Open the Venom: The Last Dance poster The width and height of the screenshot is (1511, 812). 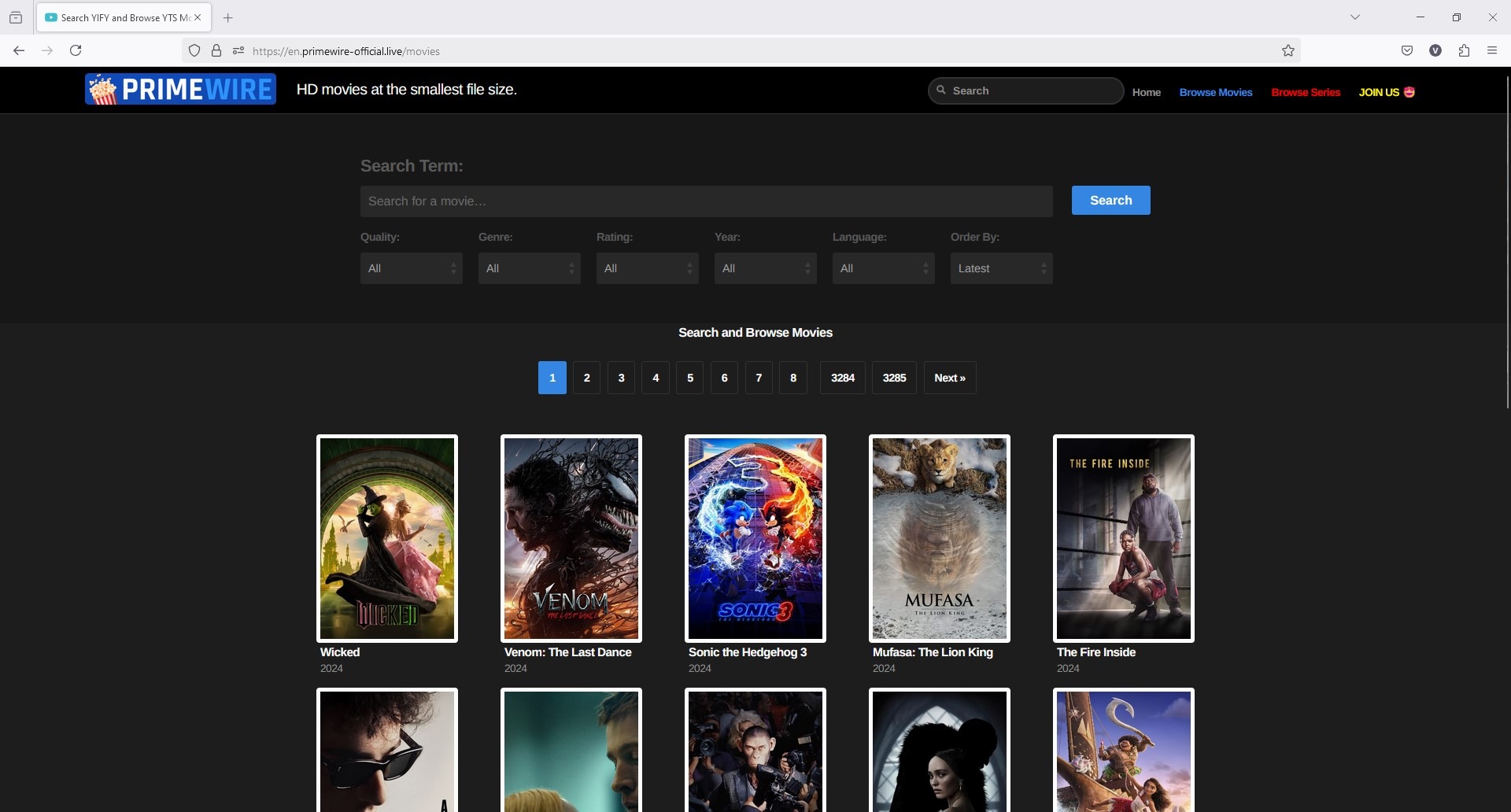point(571,538)
